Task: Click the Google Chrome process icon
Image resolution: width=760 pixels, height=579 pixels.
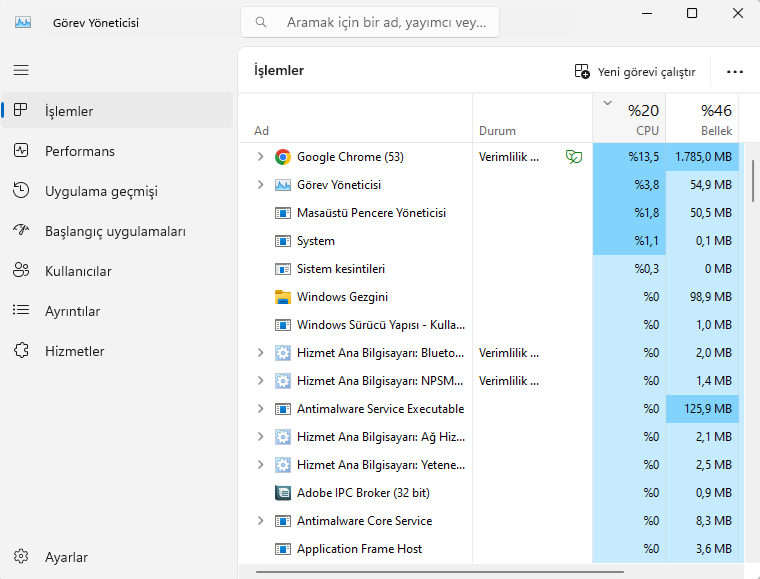Action: click(x=283, y=157)
